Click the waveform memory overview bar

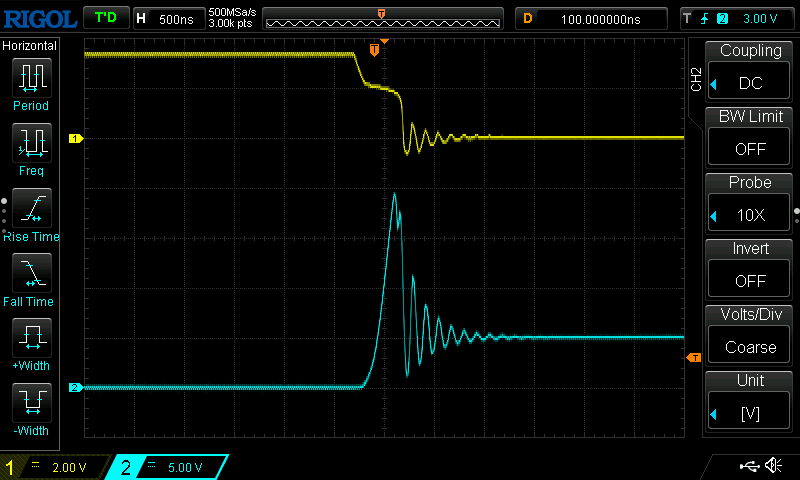click(x=383, y=19)
